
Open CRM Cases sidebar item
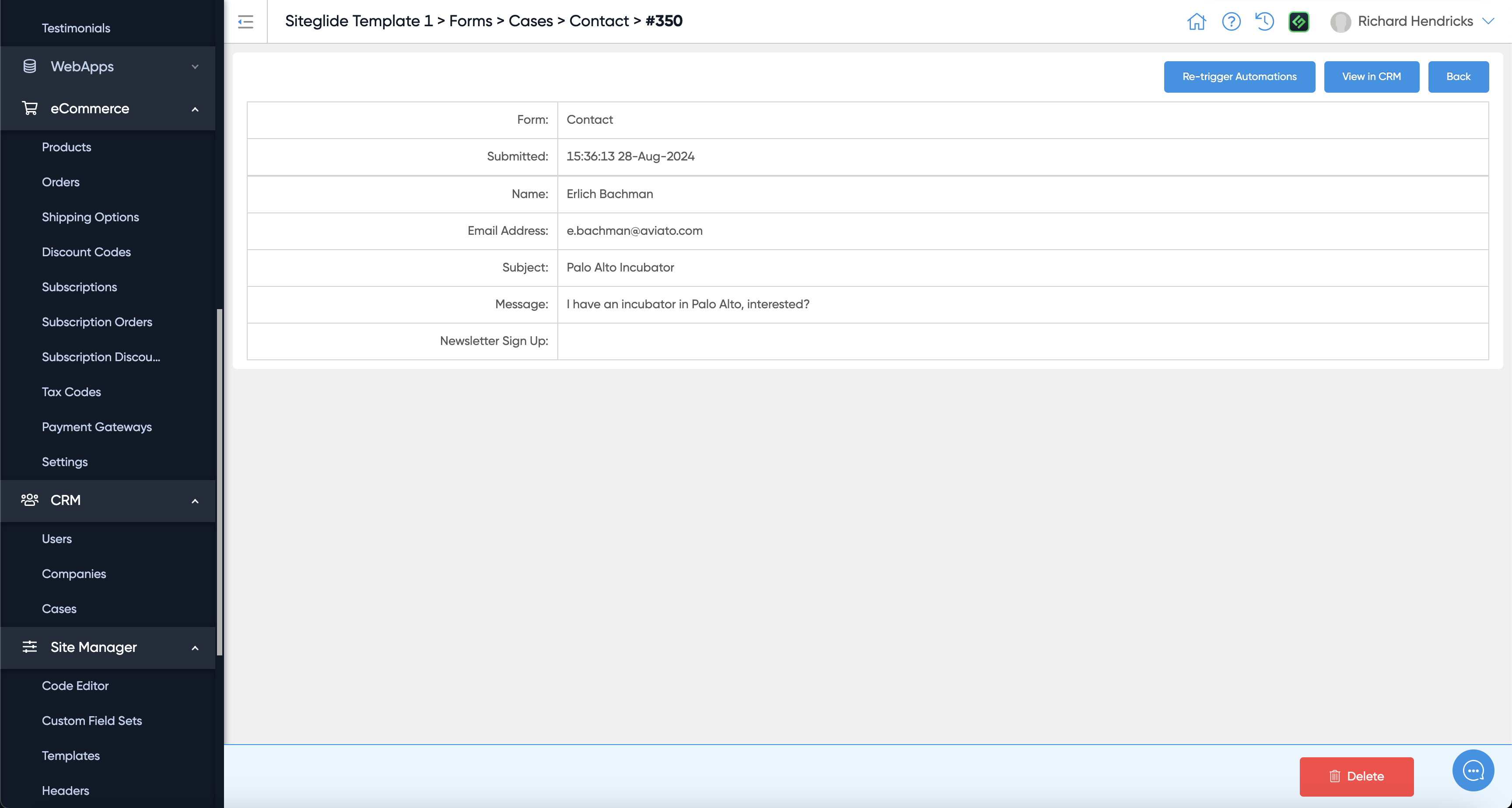59,609
